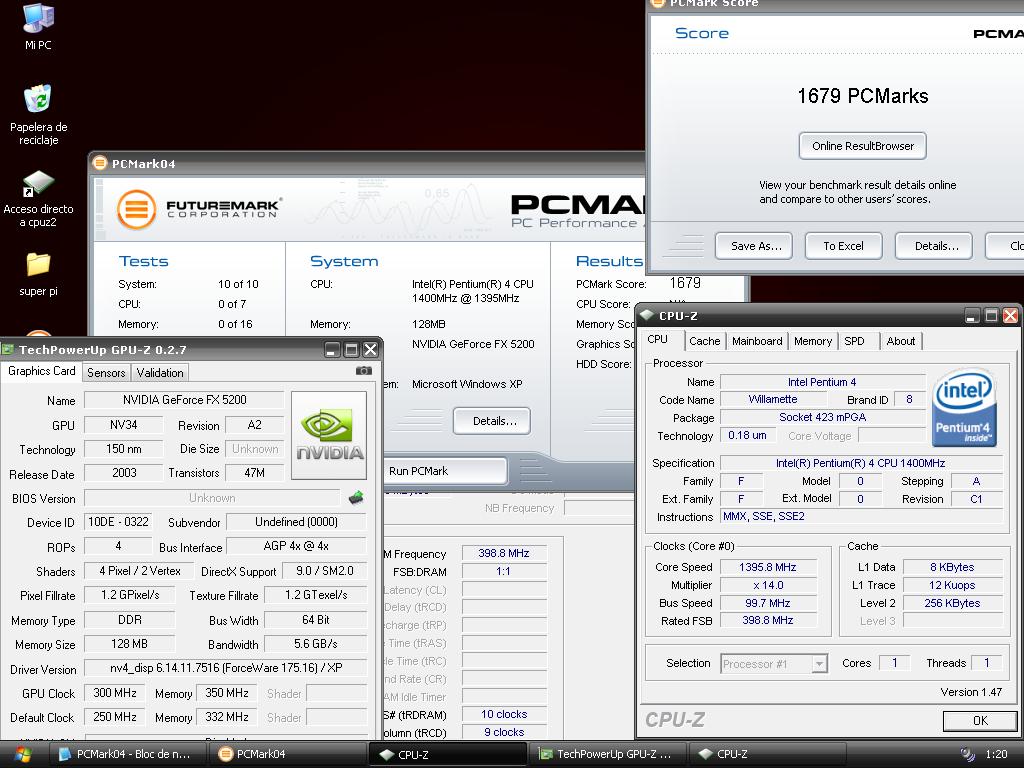This screenshot has height=768, width=1024.
Task: Click the Bandwidth 5.6 GB/s field
Action: pyautogui.click(x=316, y=644)
